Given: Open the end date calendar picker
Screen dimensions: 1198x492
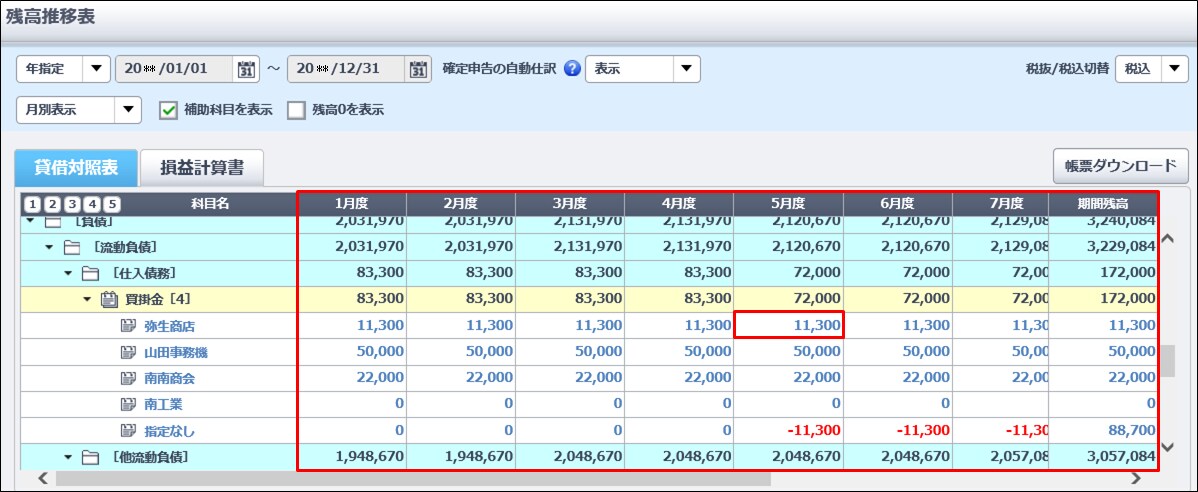Looking at the screenshot, I should [418, 69].
